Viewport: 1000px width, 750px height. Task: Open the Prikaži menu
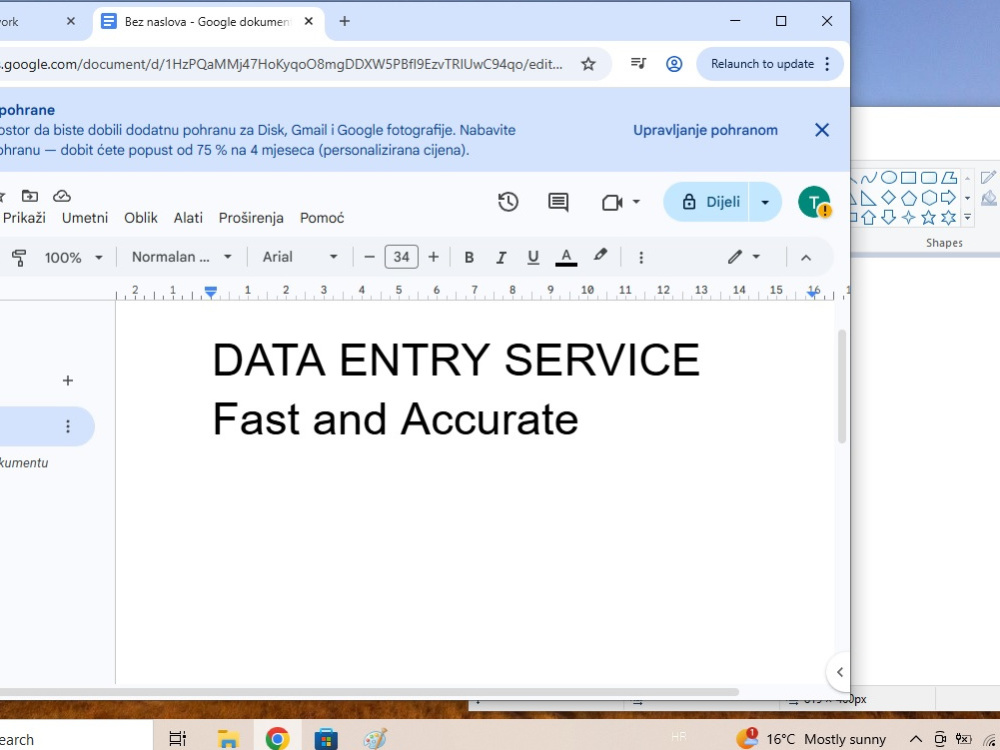pyautogui.click(x=24, y=218)
